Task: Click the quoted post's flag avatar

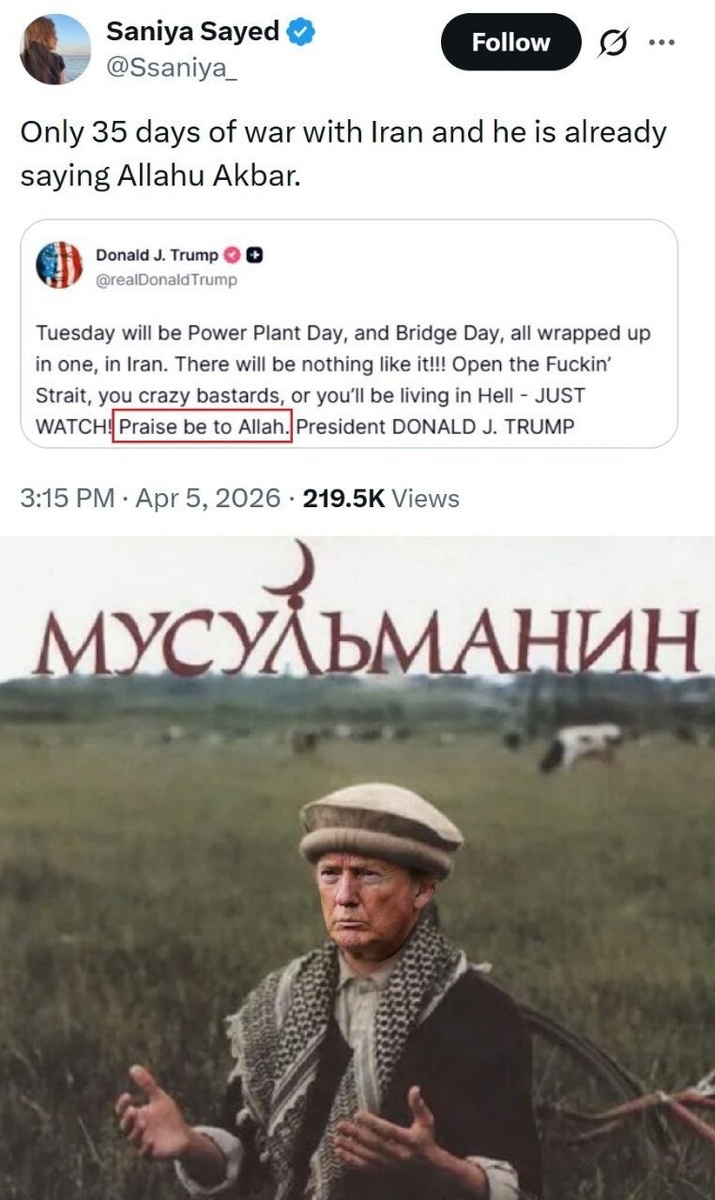Action: click(60, 266)
